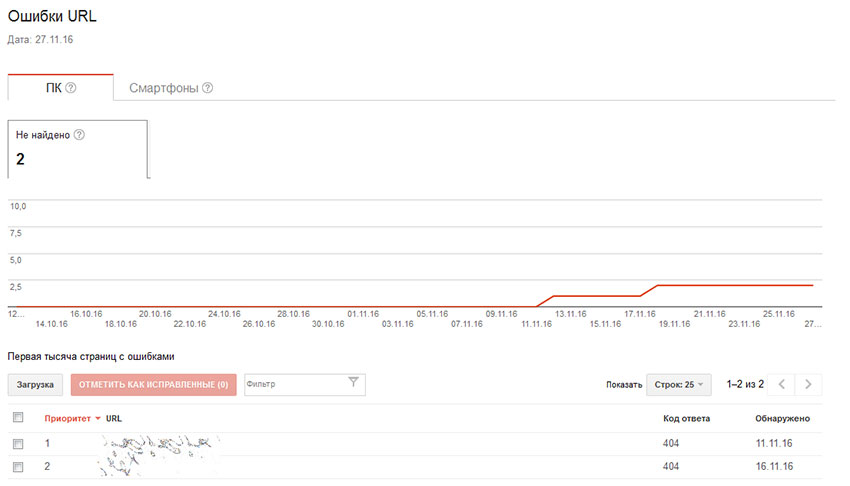Click the sort arrow beside Приоритет
Image resolution: width=850 pixels, height=486 pixels.
click(98, 418)
